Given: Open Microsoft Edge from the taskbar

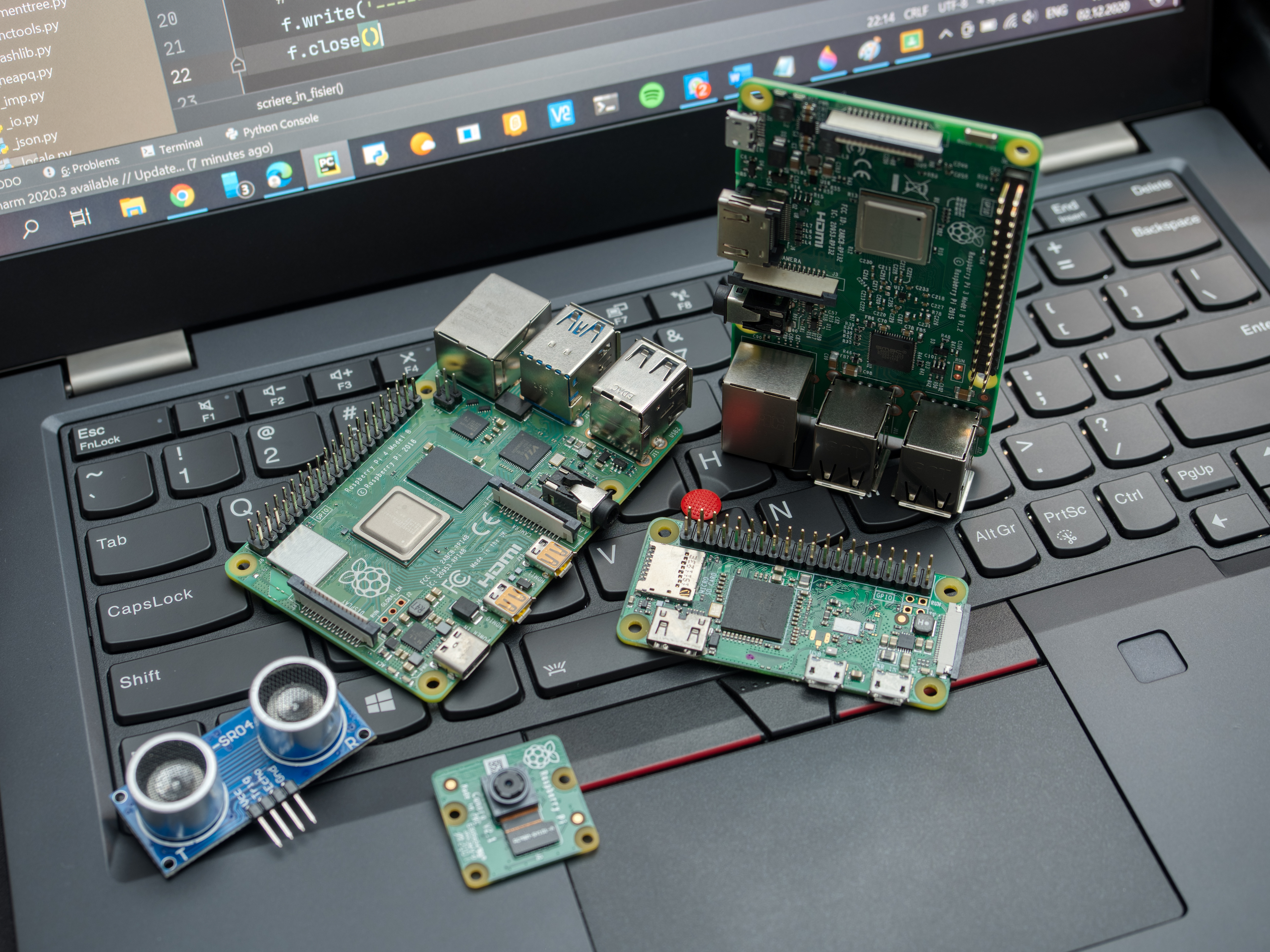Looking at the screenshot, I should click(279, 175).
